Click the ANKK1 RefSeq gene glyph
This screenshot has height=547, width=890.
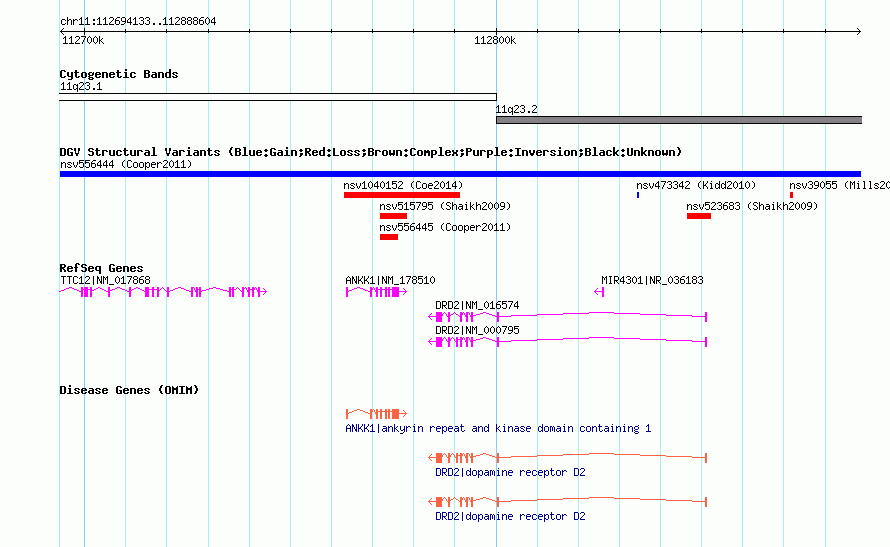click(x=376, y=292)
